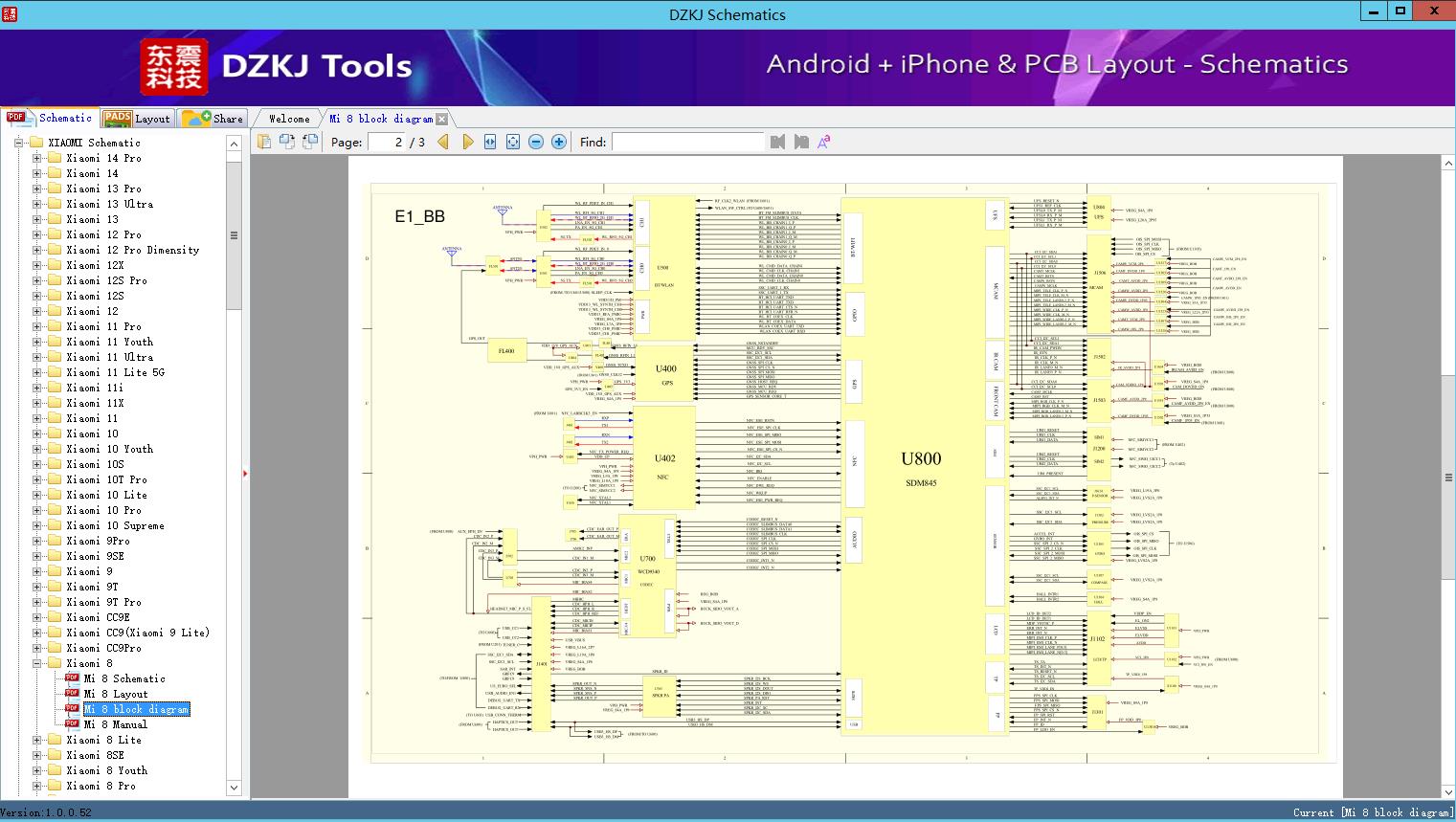The image size is (1456, 822).
Task: Expand the Xiaomi 14 Pro folder
Action: click(36, 158)
